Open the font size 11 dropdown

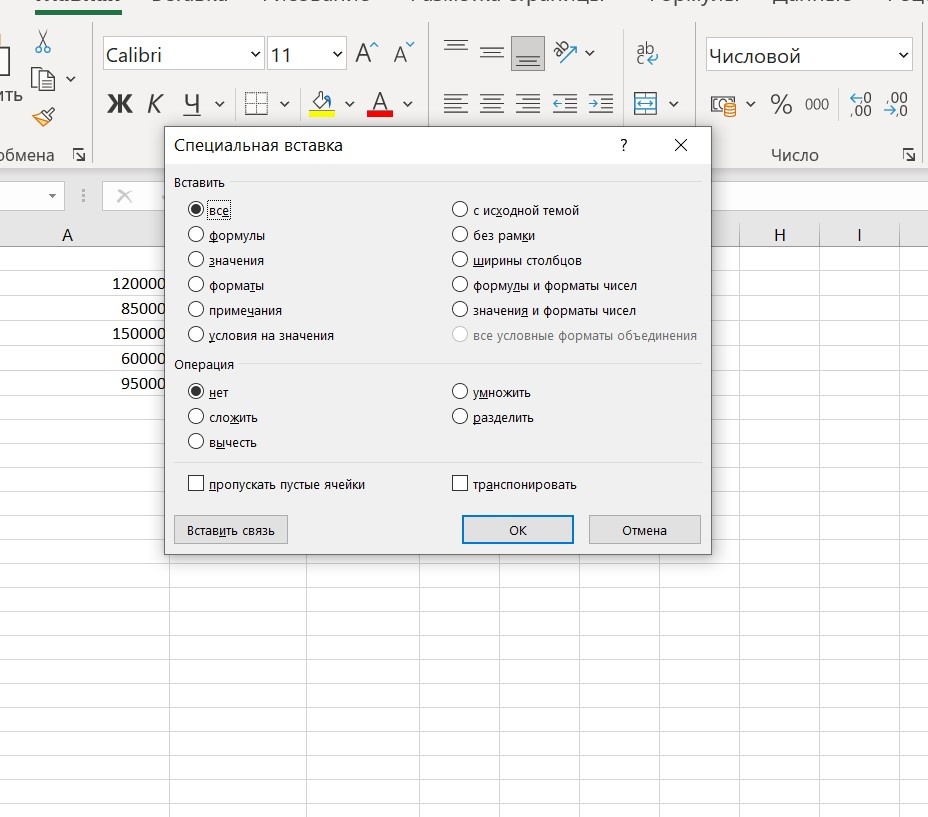pyautogui.click(x=337, y=54)
